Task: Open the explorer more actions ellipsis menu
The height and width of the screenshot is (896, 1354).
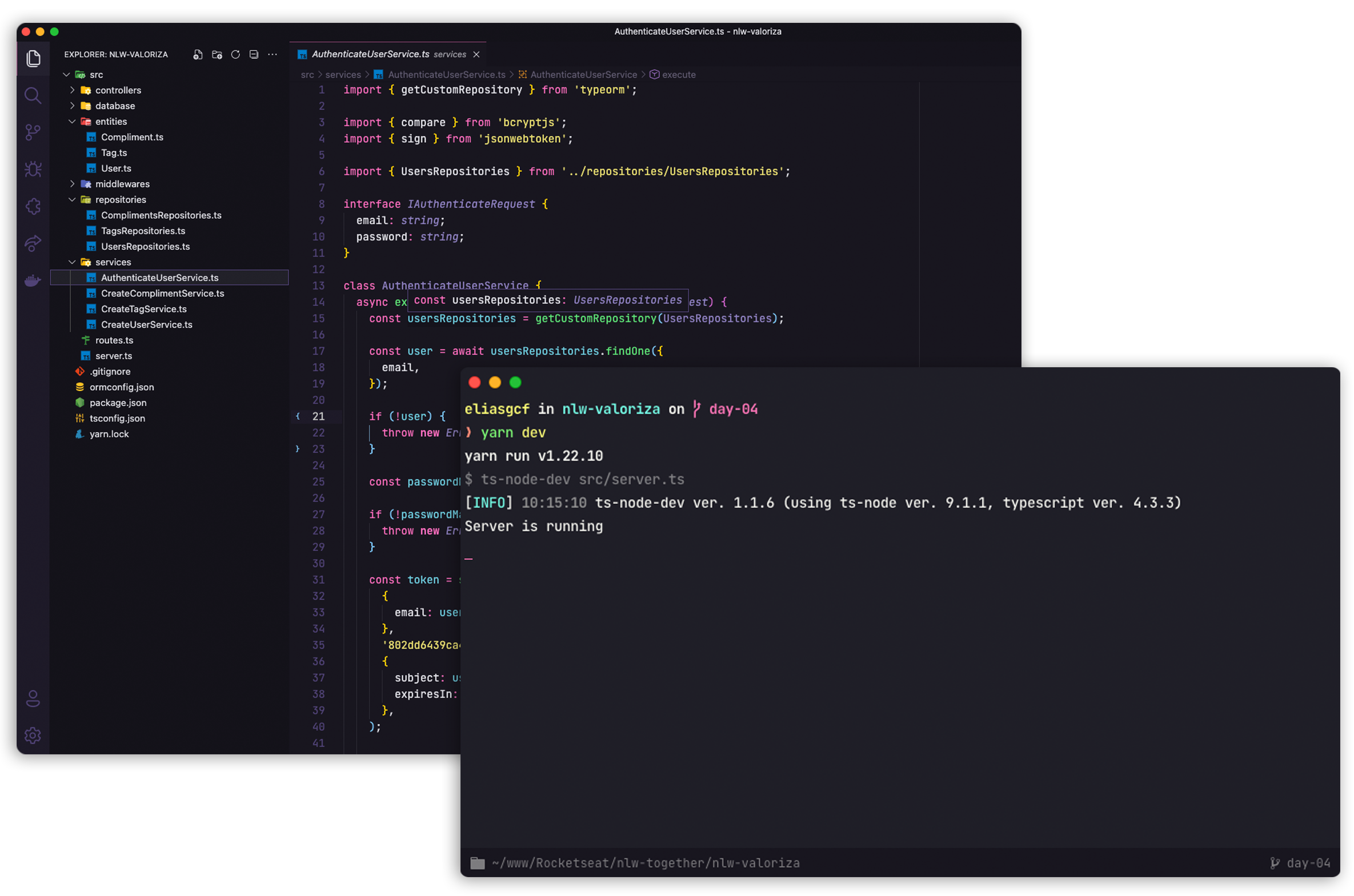Action: click(x=273, y=54)
